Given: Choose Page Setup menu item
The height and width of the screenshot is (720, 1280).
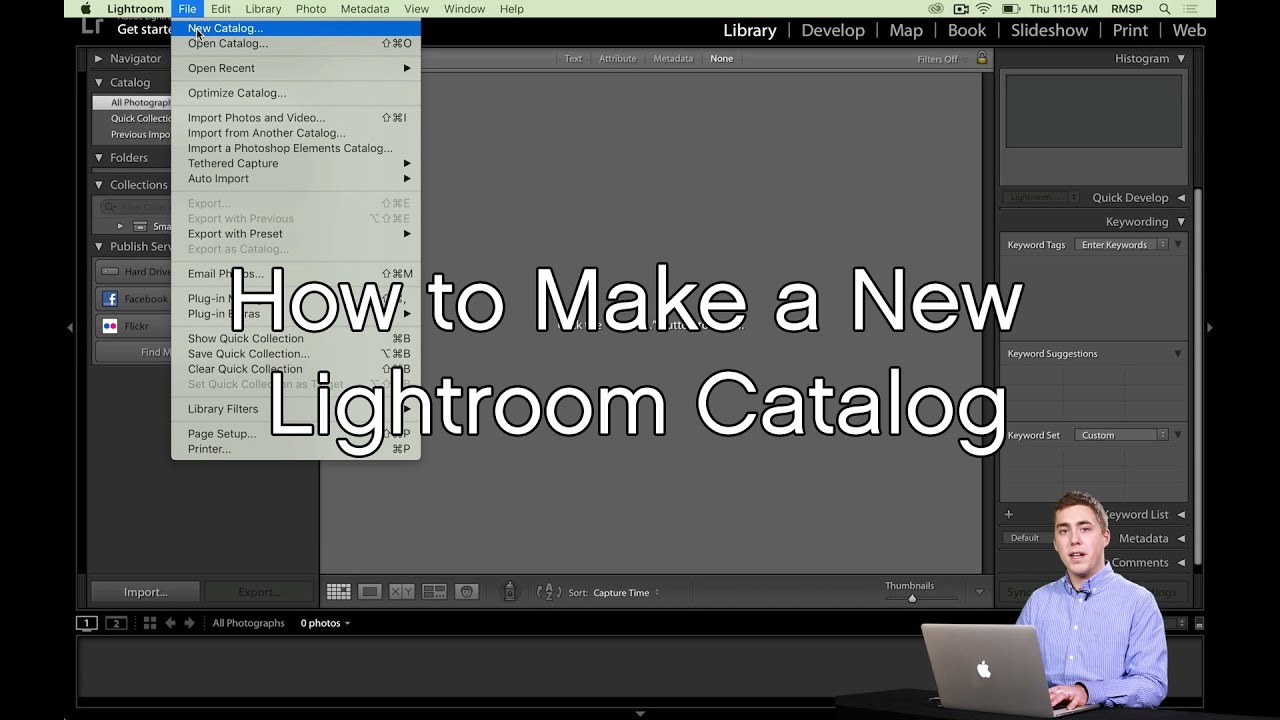Looking at the screenshot, I should (296, 434).
